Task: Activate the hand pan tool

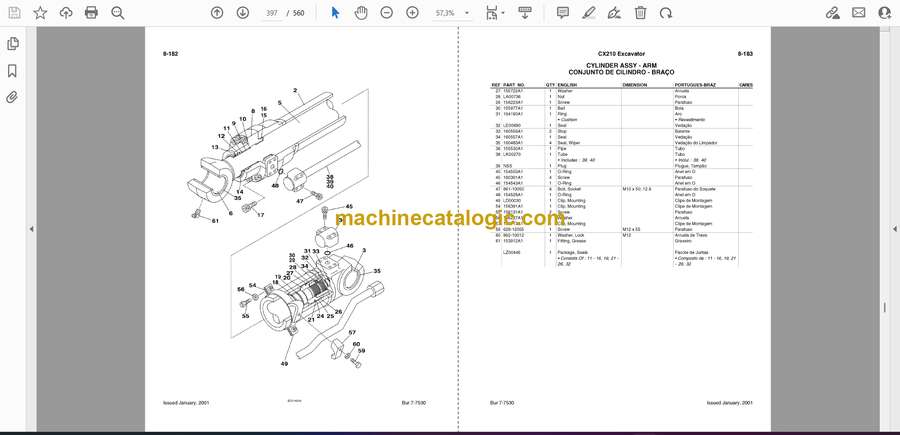Action: 361,13
